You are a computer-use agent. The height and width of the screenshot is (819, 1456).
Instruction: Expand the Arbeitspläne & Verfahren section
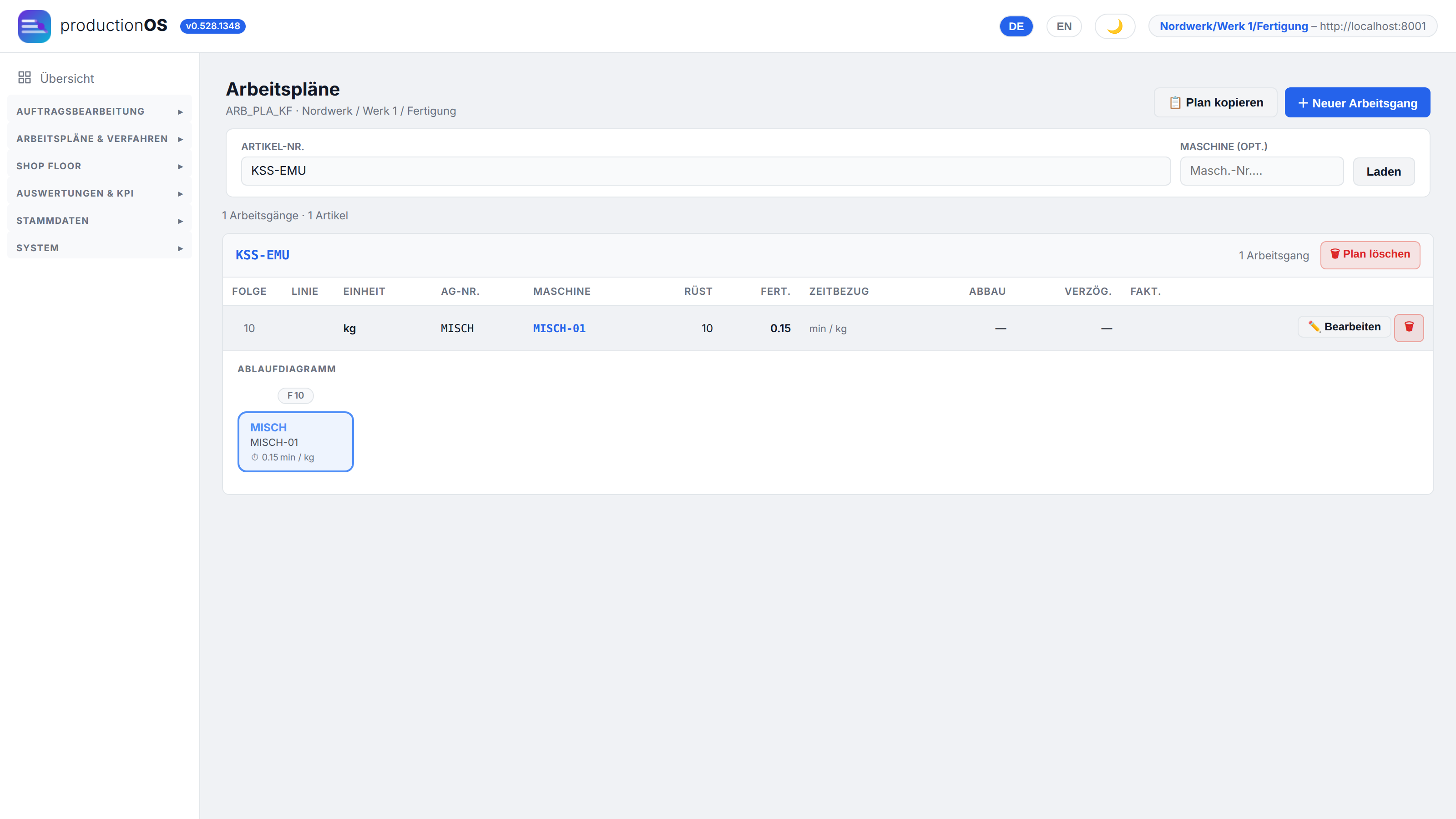tap(100, 138)
